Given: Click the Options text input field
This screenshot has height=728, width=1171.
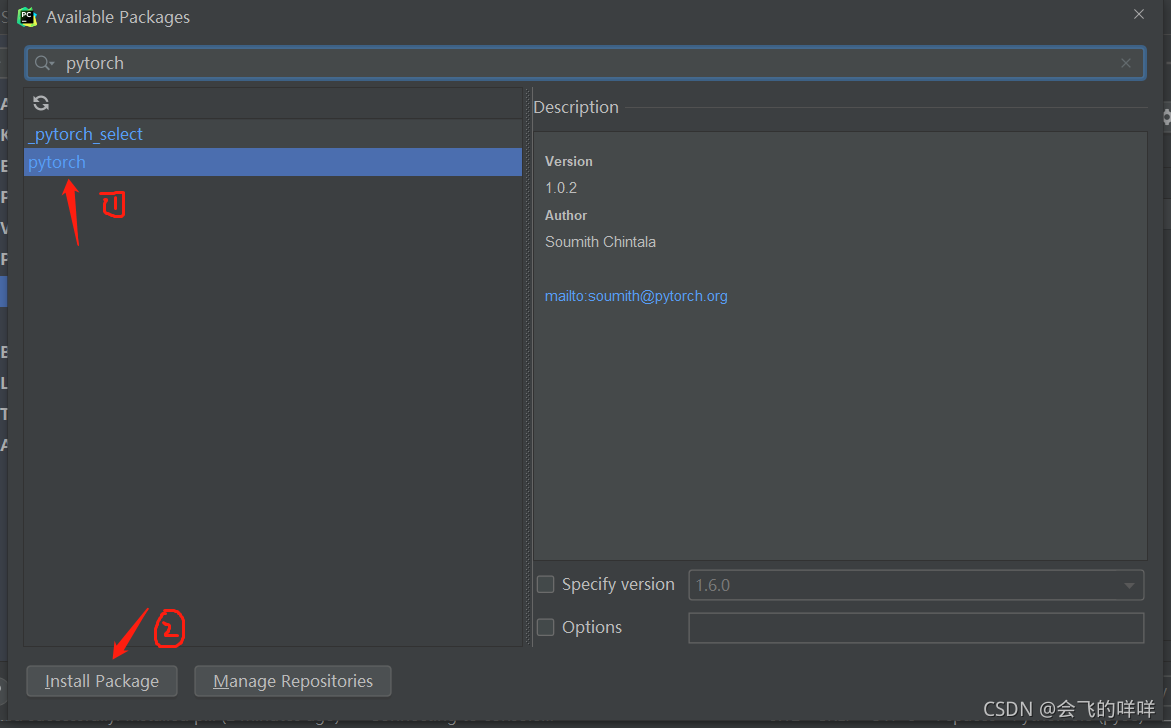Looking at the screenshot, I should [x=916, y=628].
